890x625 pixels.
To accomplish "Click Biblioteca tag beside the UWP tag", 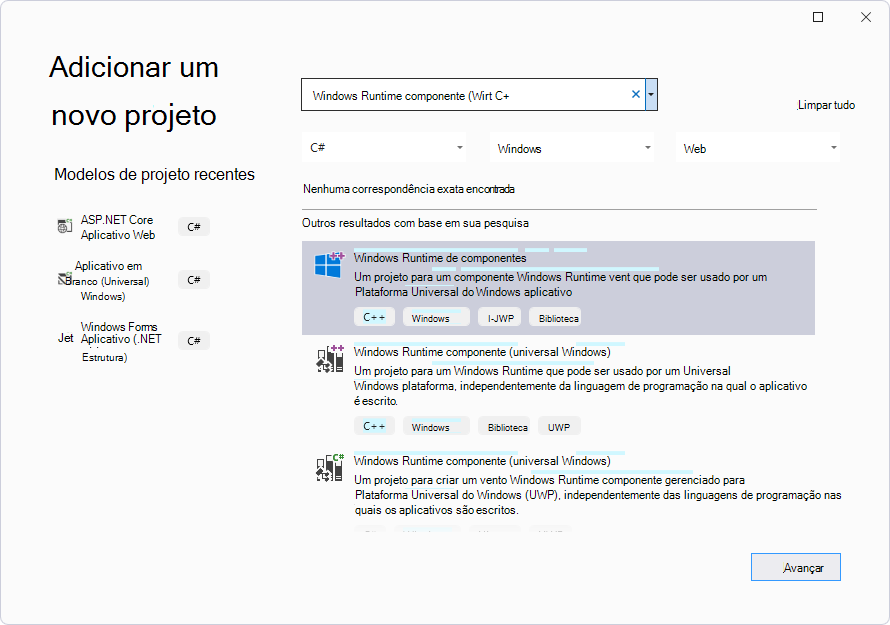I will pyautogui.click(x=504, y=427).
